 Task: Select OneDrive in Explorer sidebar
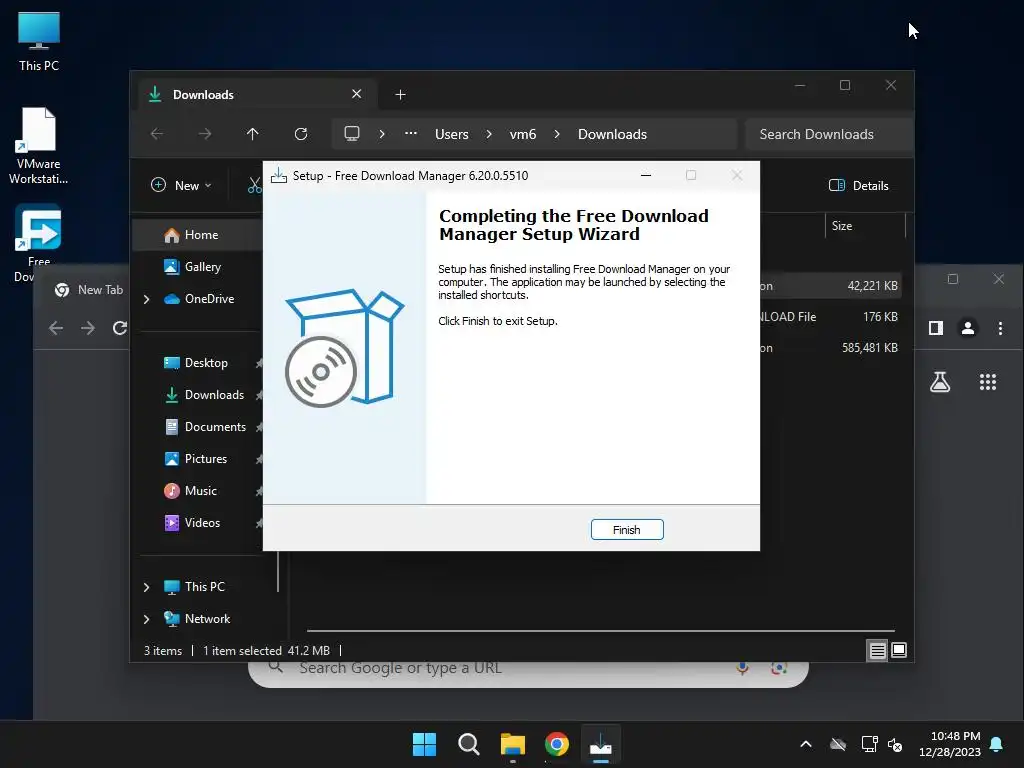pos(198,298)
